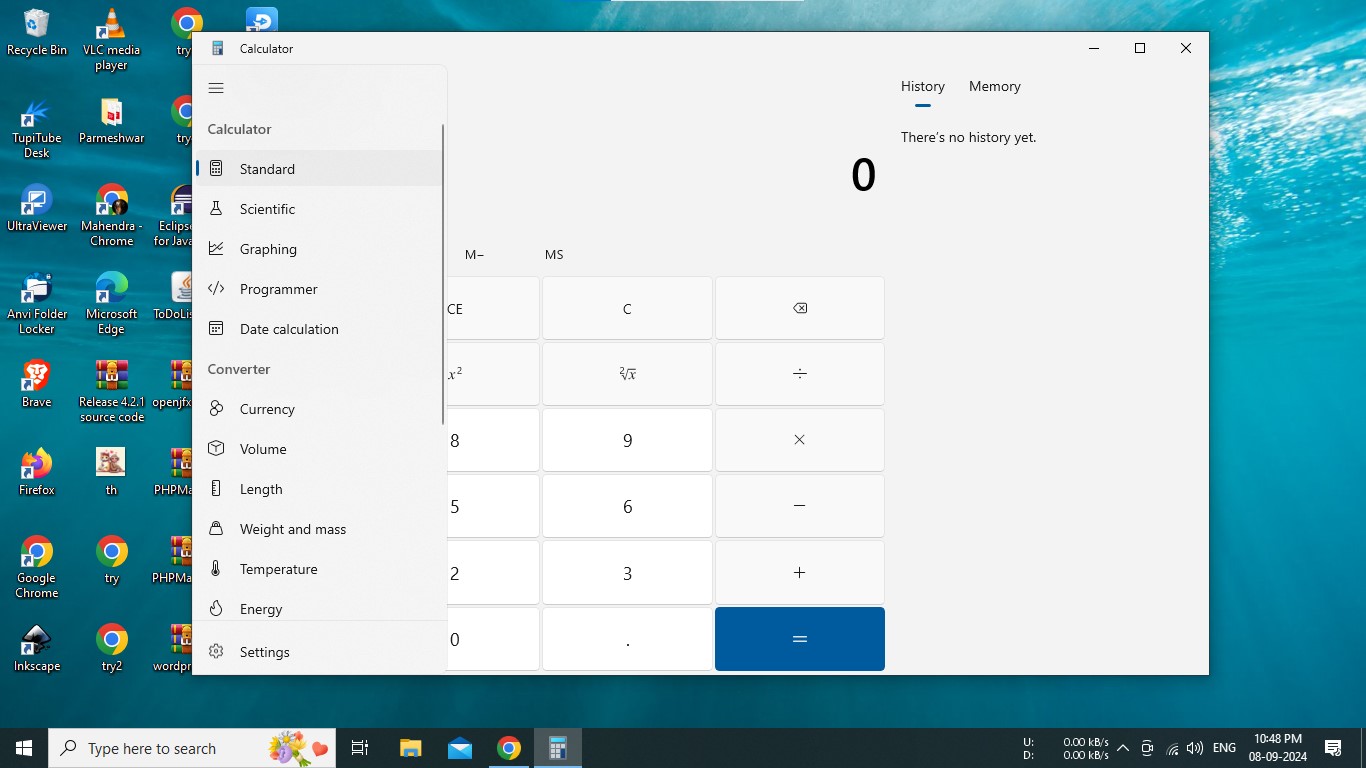Open Calculator Settings
Screen dimensions: 1366x768
pos(319,652)
